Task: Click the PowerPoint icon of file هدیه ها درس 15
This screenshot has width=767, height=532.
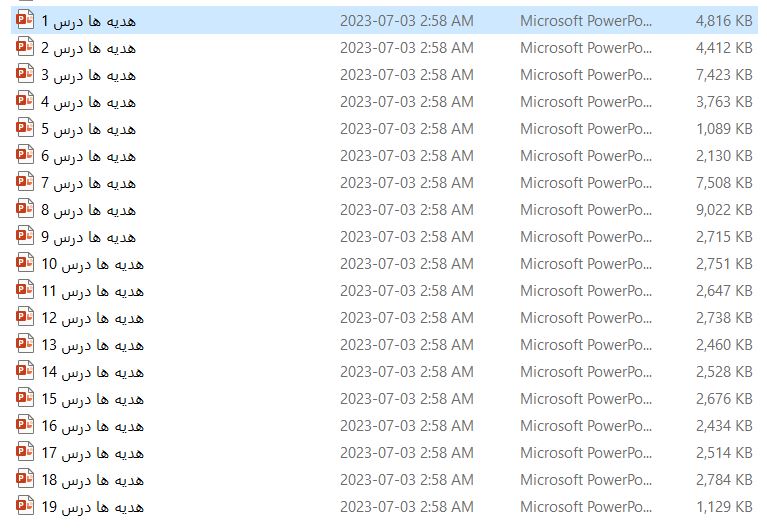Action: point(25,398)
